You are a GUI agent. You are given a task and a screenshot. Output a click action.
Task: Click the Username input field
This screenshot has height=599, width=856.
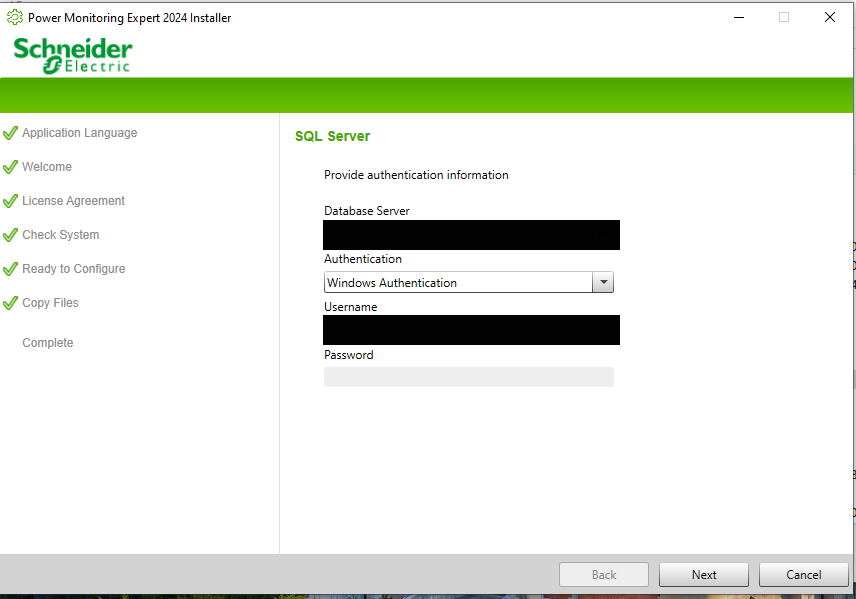[471, 330]
